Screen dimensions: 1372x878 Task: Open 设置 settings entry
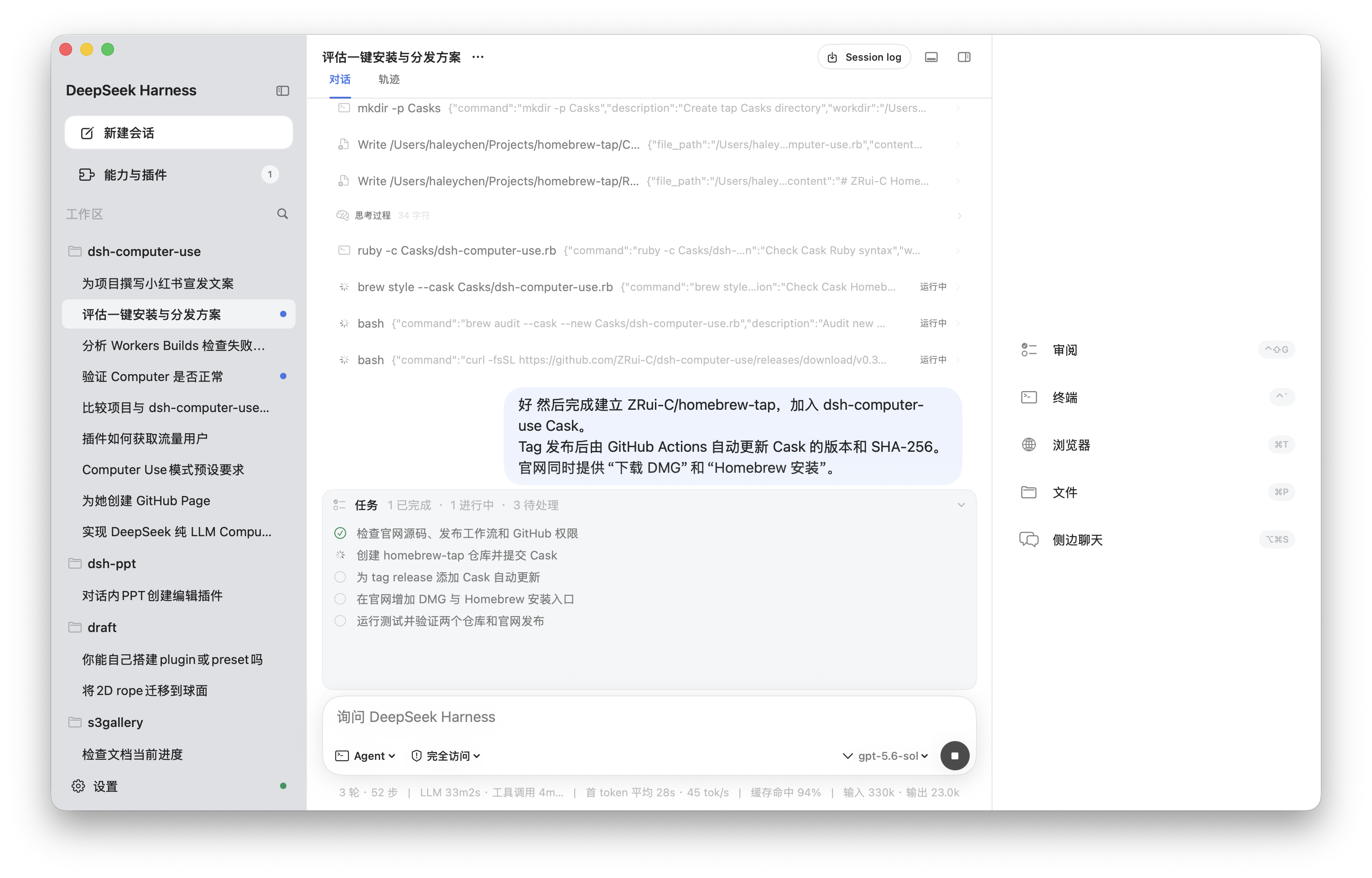pos(178,786)
